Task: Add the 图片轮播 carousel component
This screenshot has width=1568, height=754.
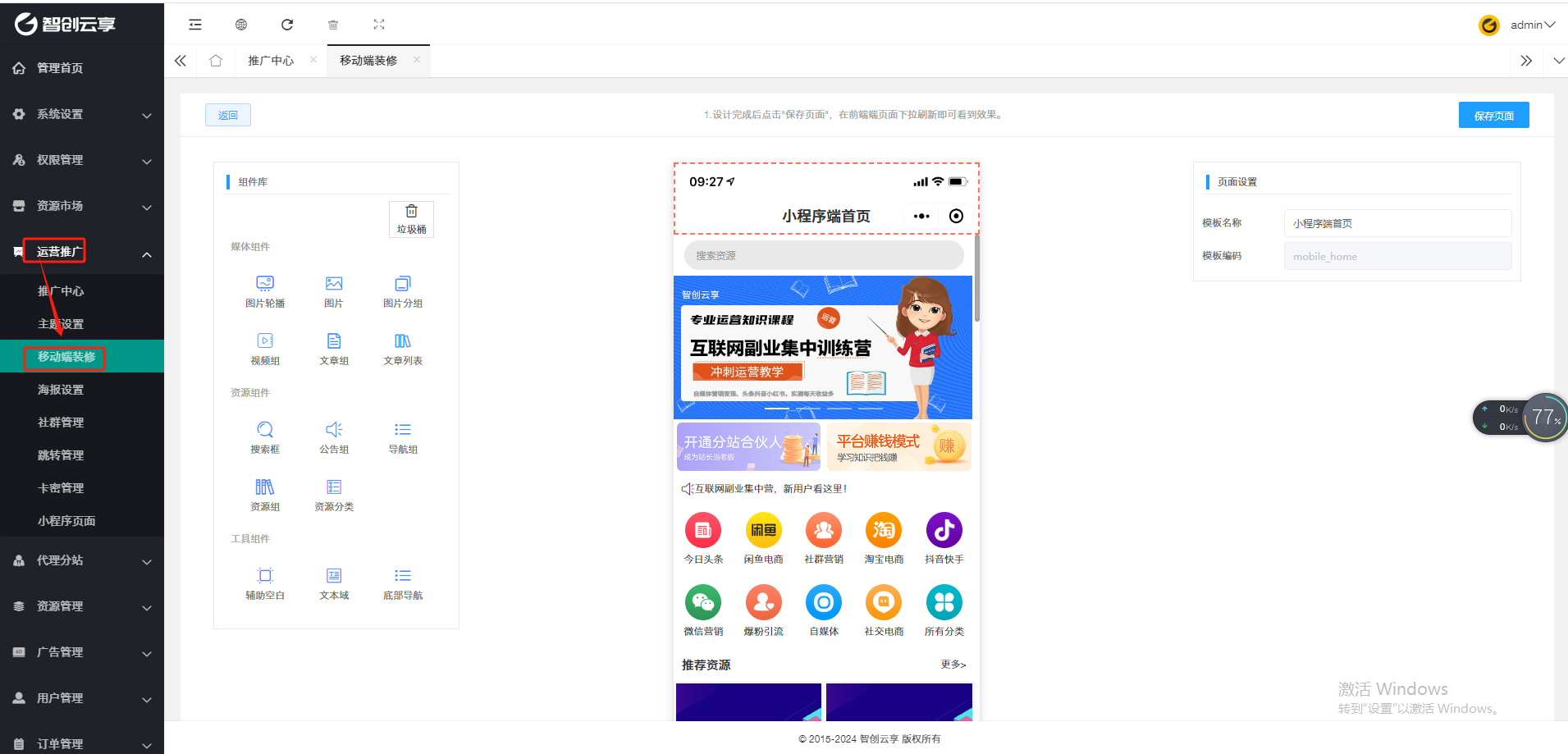Action: point(265,291)
